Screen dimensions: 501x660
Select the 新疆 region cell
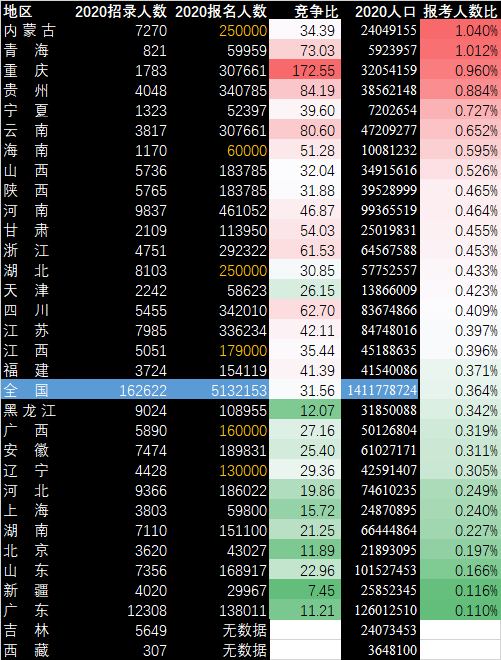pyautogui.click(x=26, y=591)
